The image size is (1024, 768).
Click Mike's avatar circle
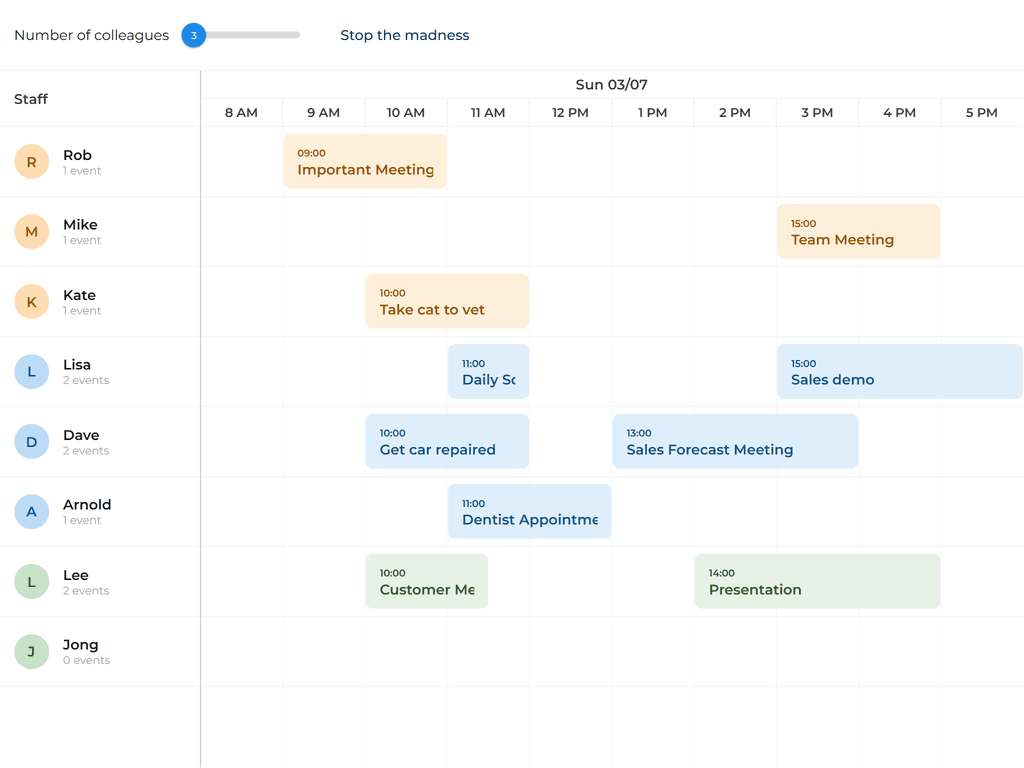coord(31,231)
